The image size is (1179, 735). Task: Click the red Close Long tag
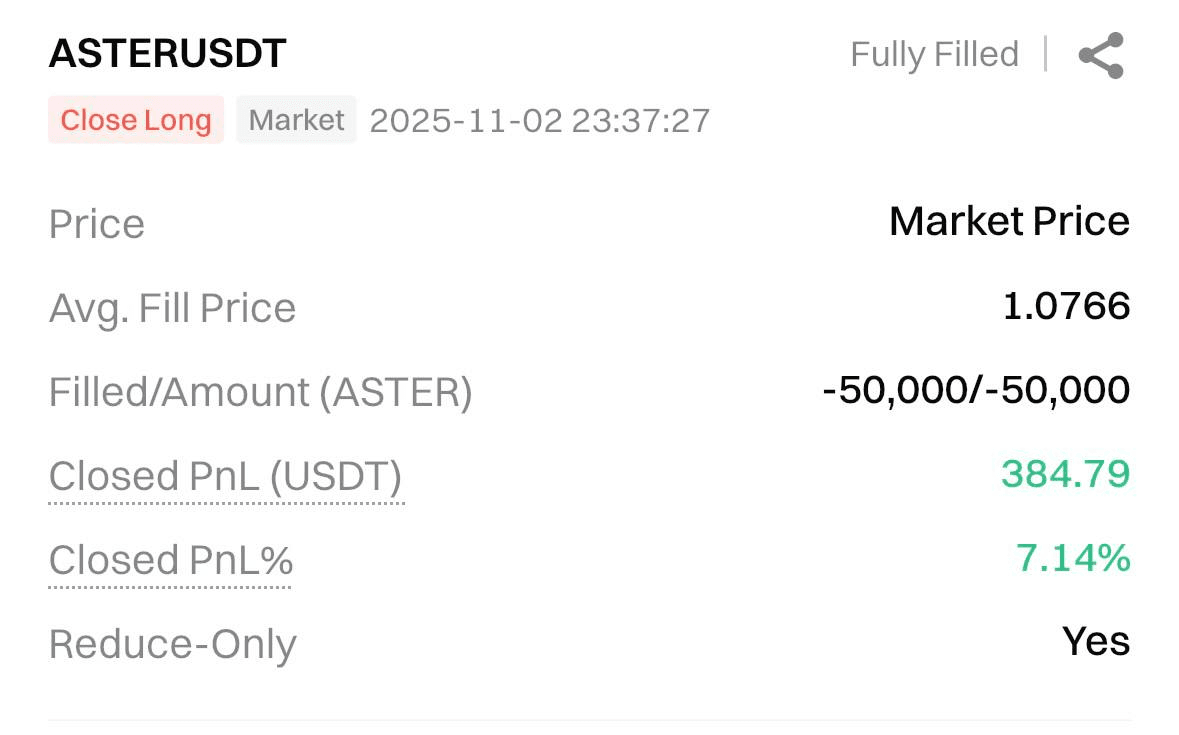[x=136, y=120]
